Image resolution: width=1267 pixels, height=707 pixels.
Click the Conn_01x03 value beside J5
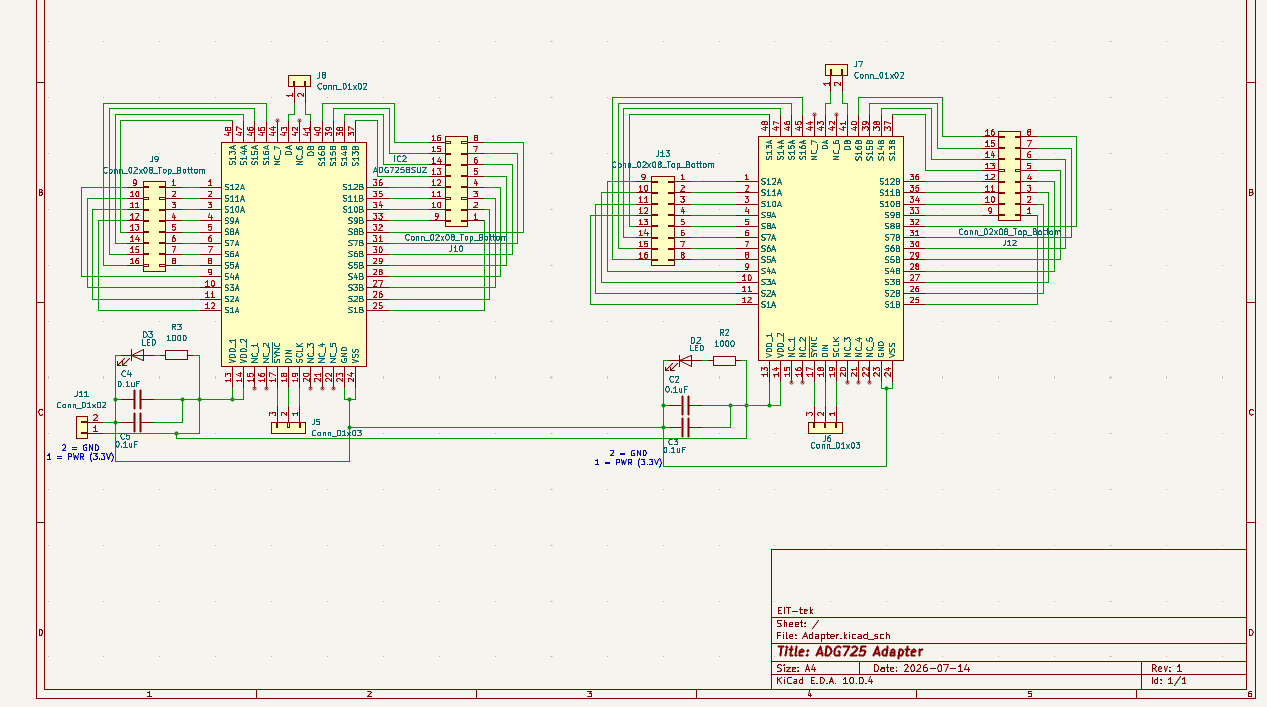coord(336,433)
